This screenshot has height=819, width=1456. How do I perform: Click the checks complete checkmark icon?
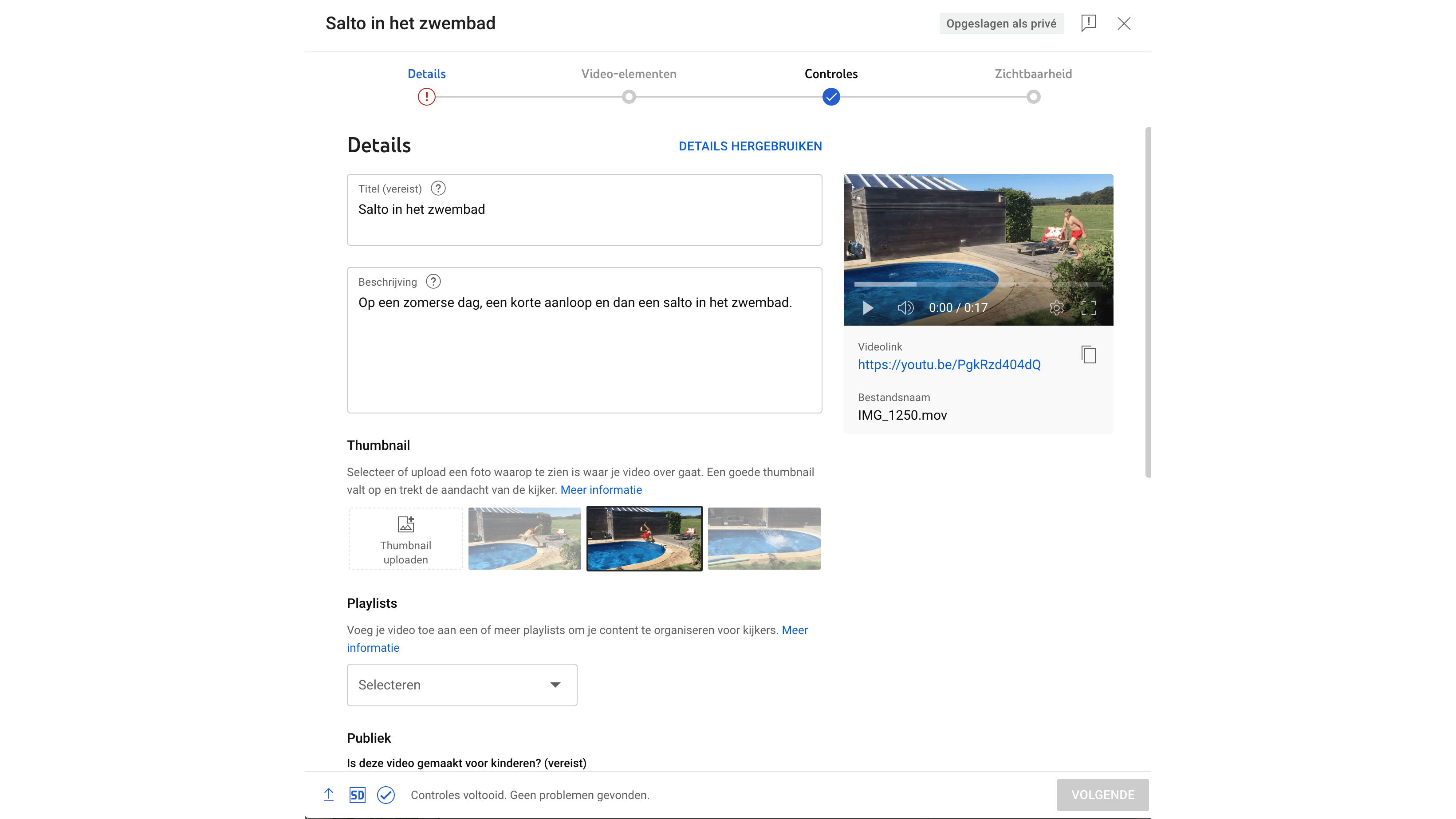pos(386,795)
